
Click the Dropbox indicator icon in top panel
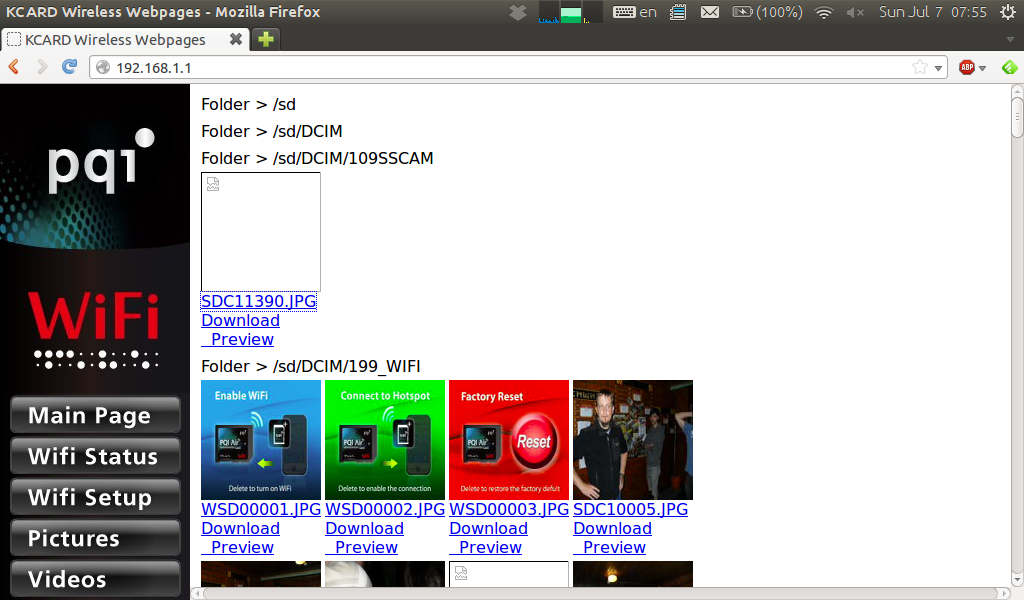(x=518, y=12)
